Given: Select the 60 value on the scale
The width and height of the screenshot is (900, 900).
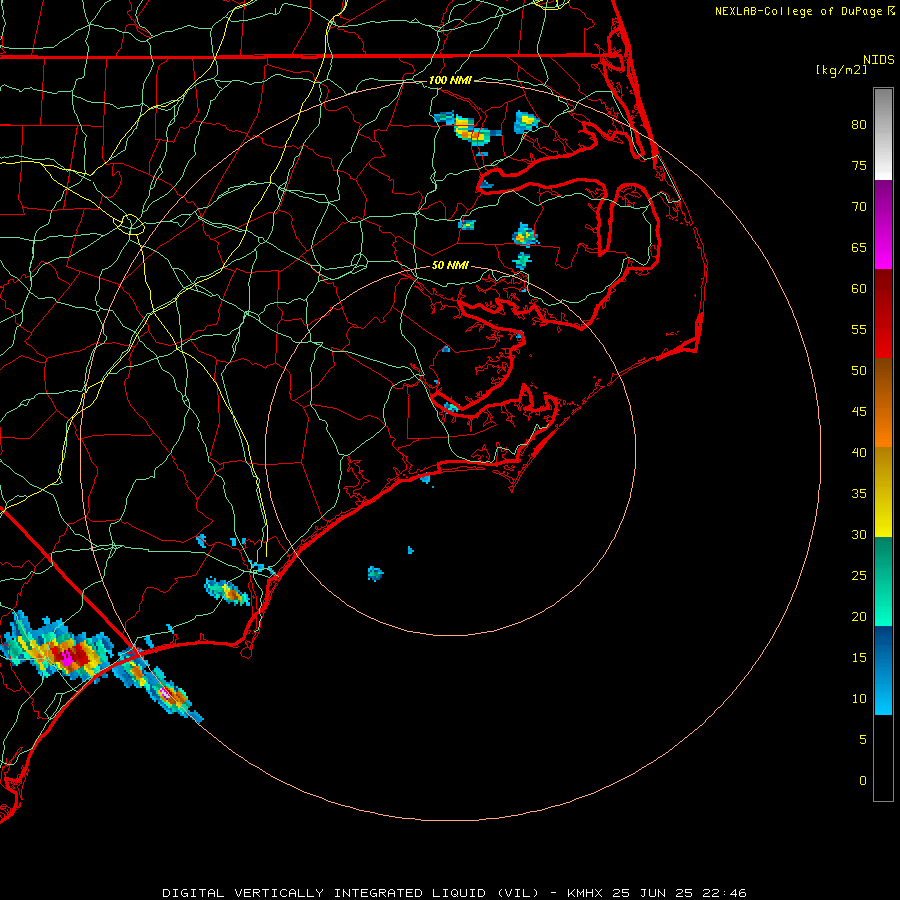Looking at the screenshot, I should [859, 289].
